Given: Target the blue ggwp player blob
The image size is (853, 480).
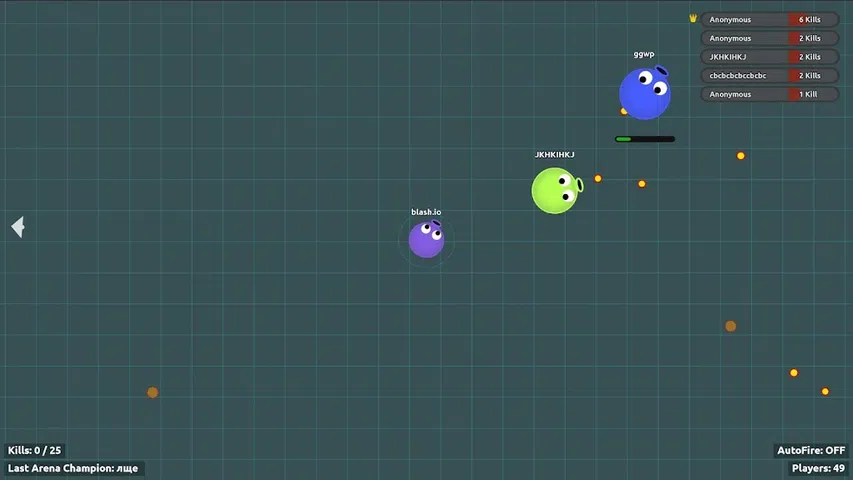Looking at the screenshot, I should coord(644,93).
